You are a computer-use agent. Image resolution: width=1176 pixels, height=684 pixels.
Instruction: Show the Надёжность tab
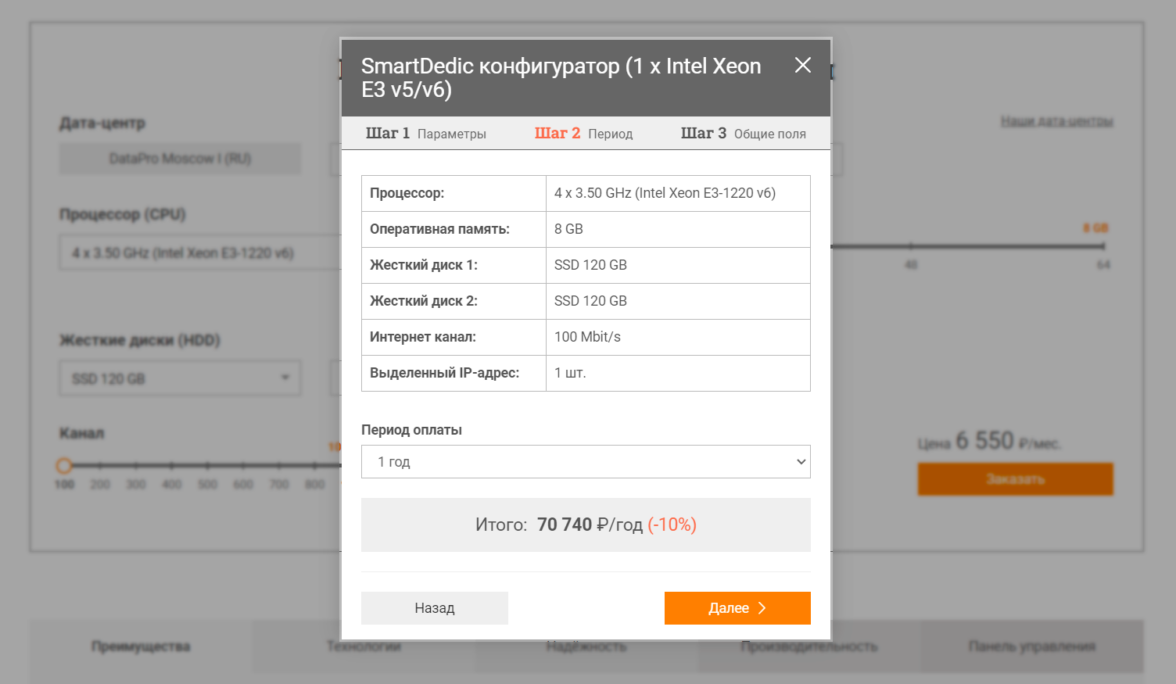click(586, 646)
